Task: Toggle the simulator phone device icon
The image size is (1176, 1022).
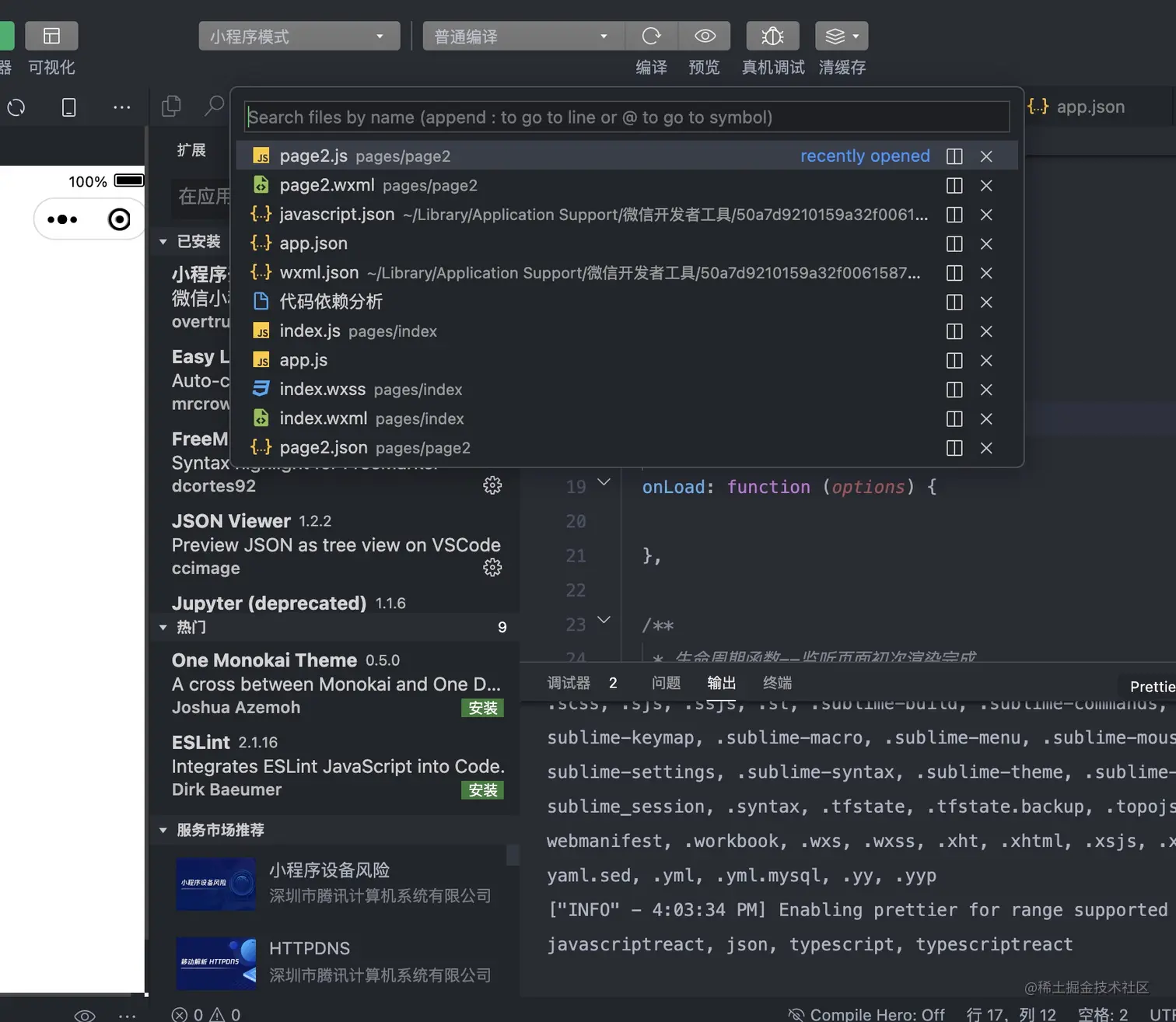Action: click(68, 107)
